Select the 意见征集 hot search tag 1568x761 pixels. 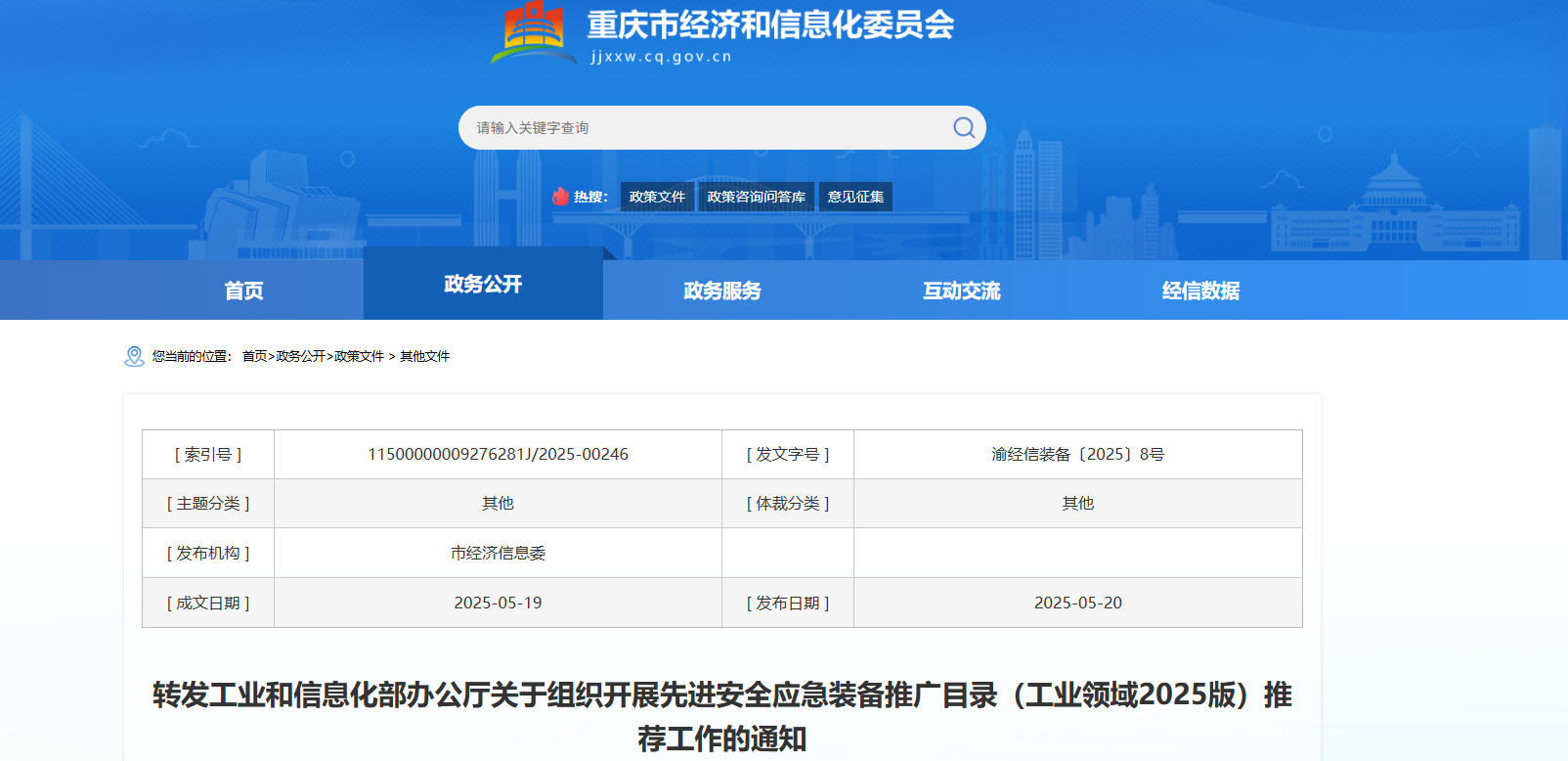[x=855, y=197]
